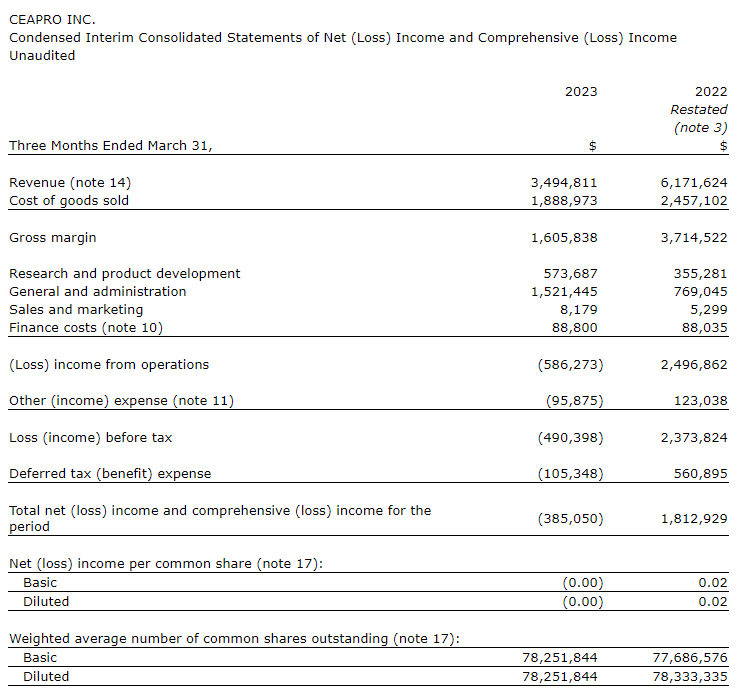Image resolution: width=755 pixels, height=700 pixels.
Task: Select deferred tax value 560,895
Action: [701, 474]
